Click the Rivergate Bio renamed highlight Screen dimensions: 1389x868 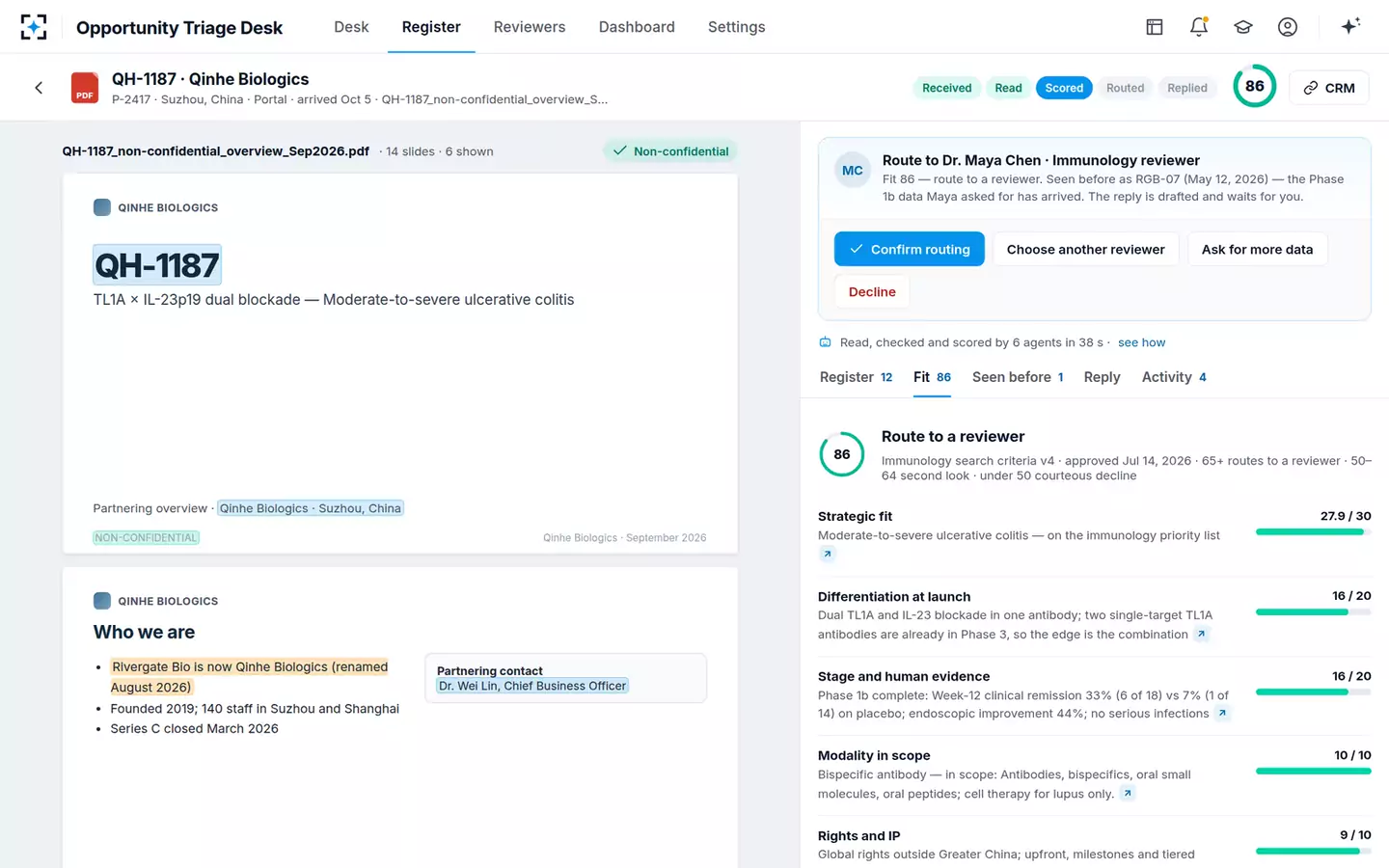click(x=249, y=677)
